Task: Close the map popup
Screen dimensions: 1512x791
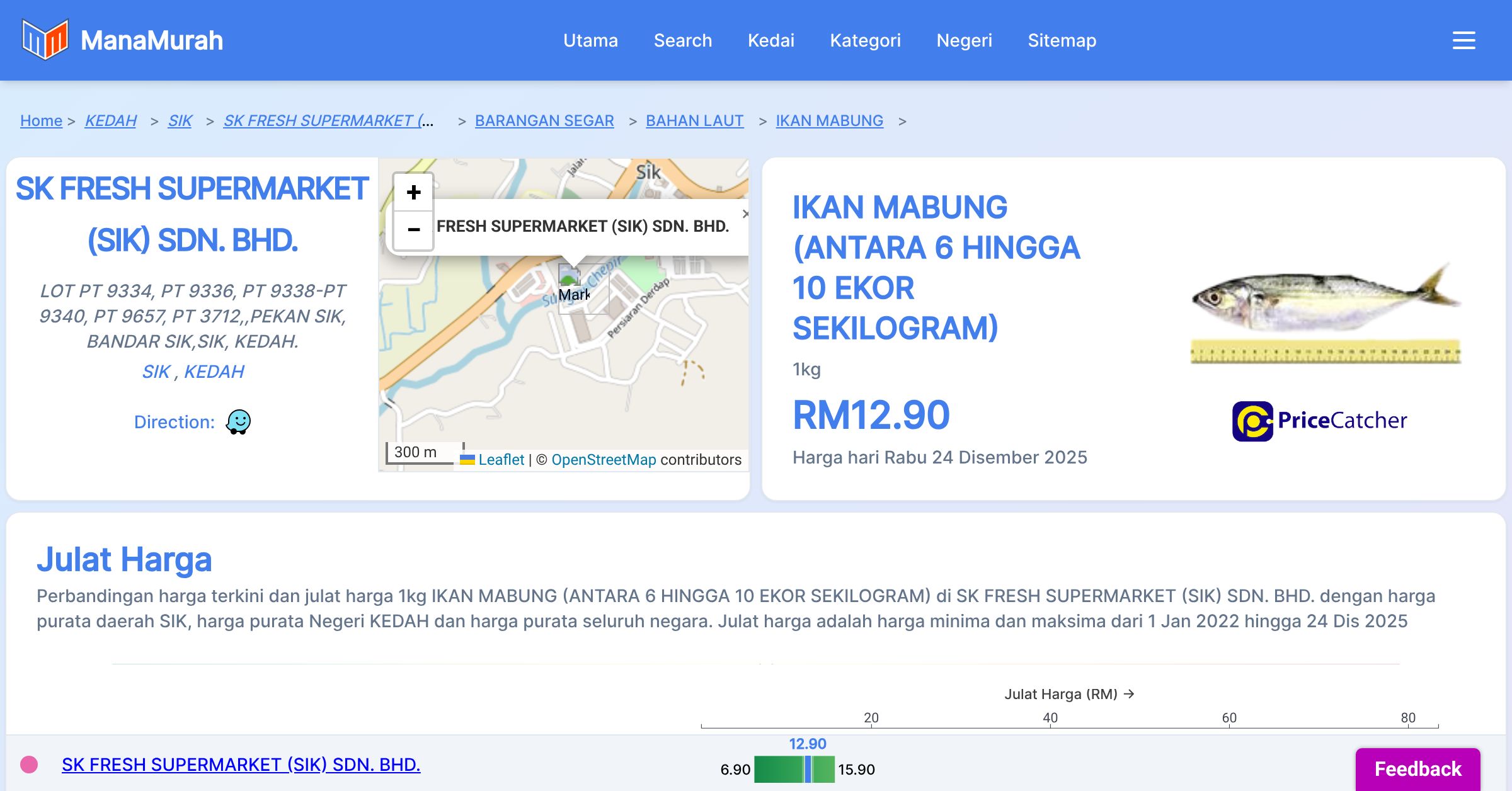Action: click(x=745, y=214)
